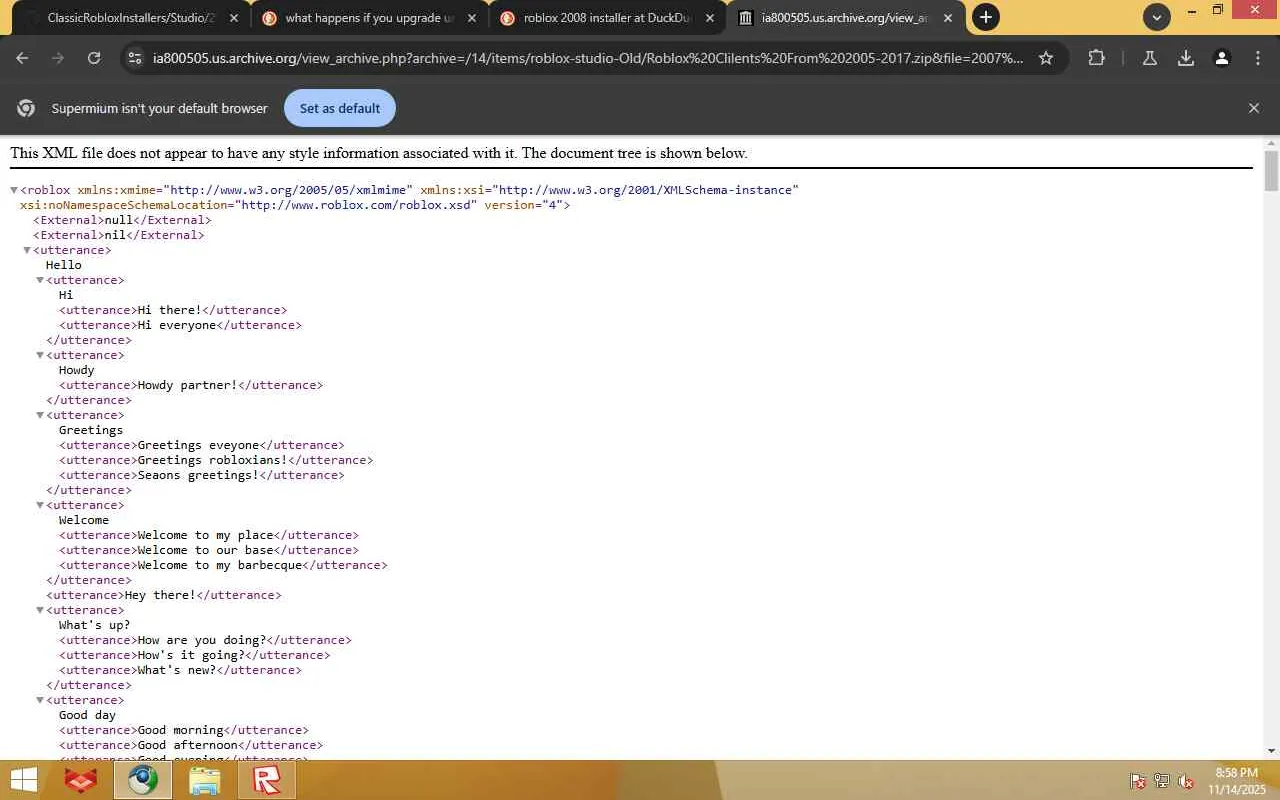Click the Supermium logo in the notification bar
The width and height of the screenshot is (1280, 800).
26,108
